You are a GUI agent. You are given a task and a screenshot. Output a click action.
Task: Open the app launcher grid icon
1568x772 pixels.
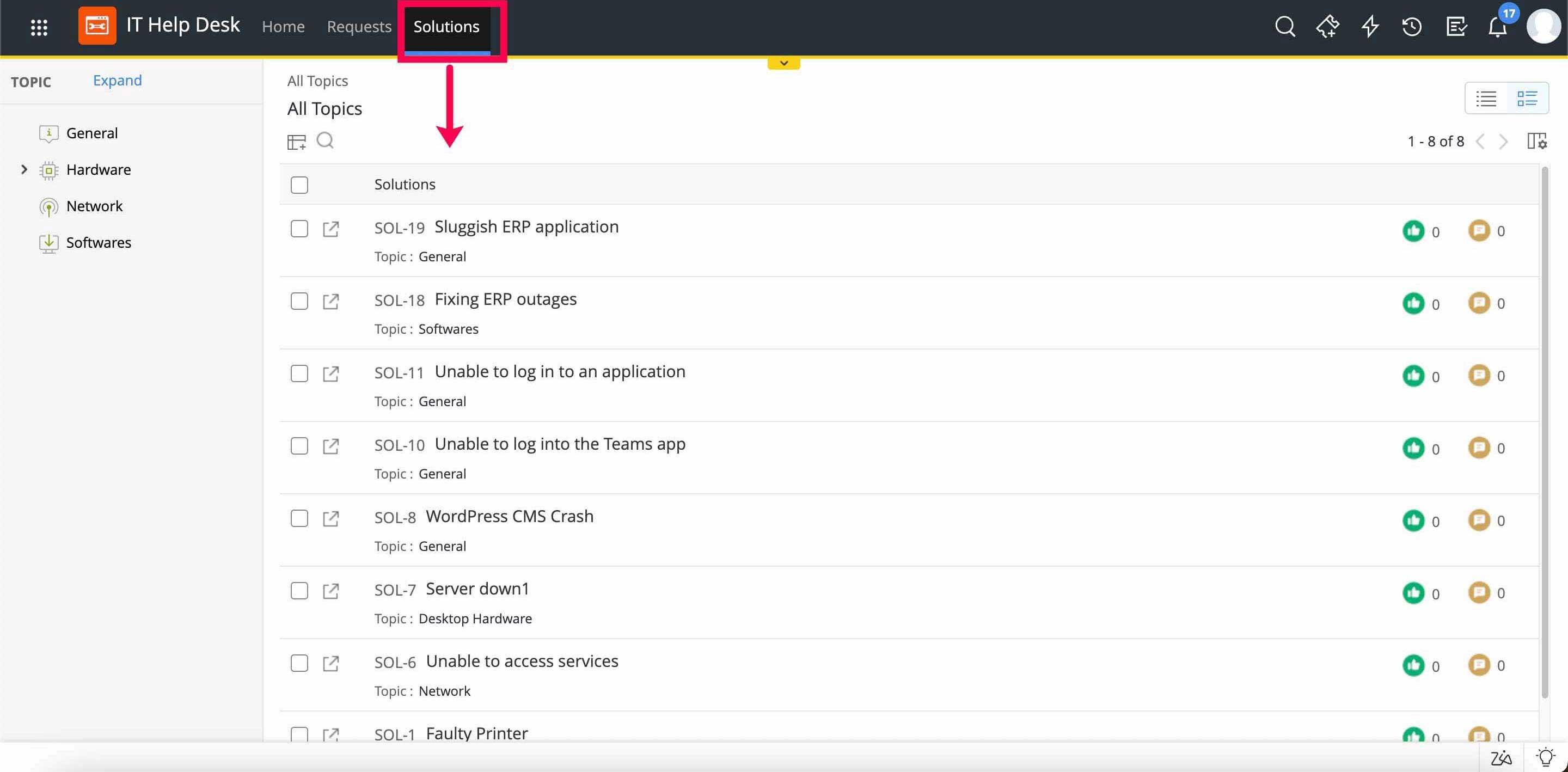coord(39,27)
